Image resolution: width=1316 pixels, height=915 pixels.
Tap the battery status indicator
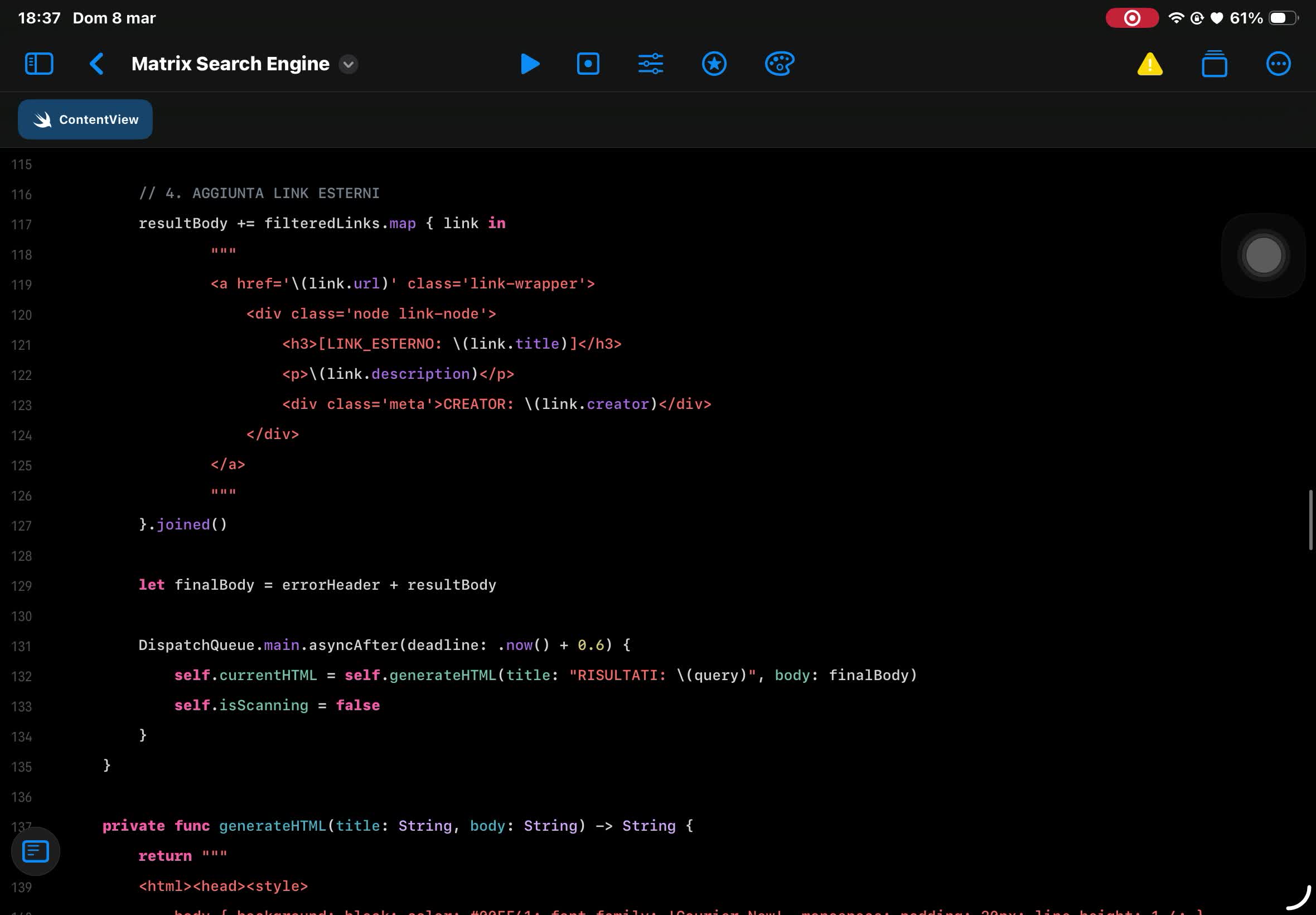1282,18
